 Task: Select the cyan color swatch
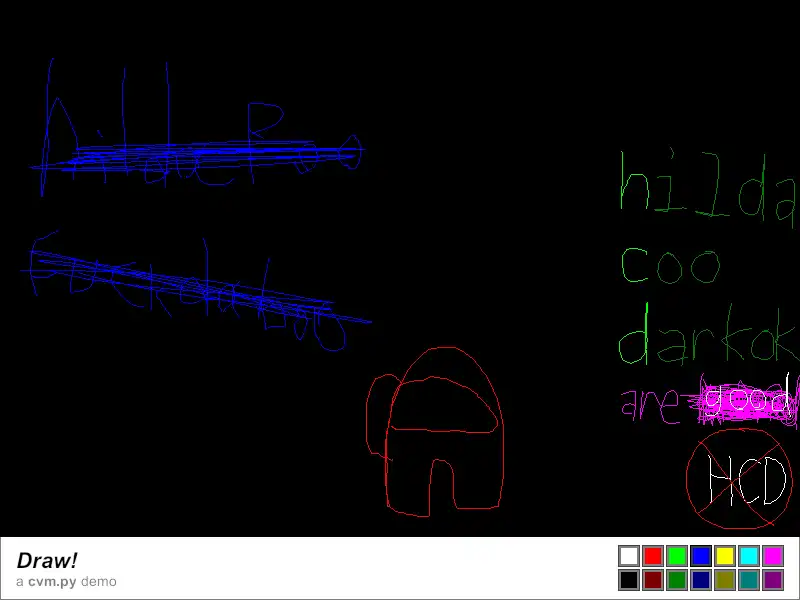coord(749,556)
